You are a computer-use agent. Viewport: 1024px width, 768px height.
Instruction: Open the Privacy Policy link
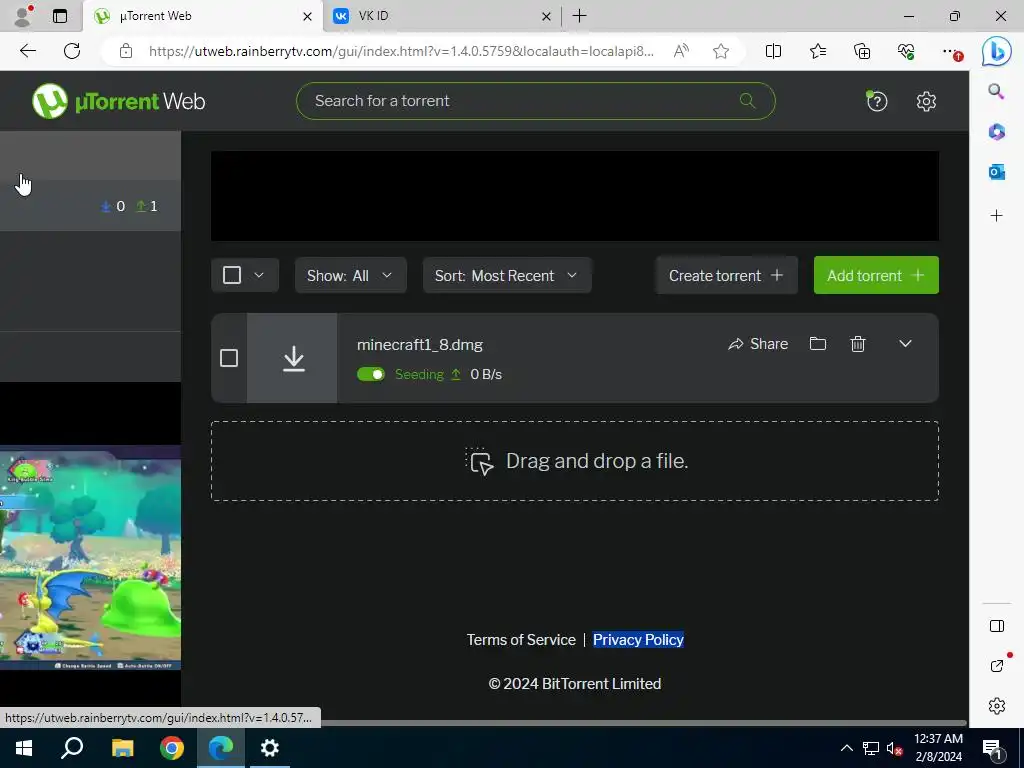[638, 639]
